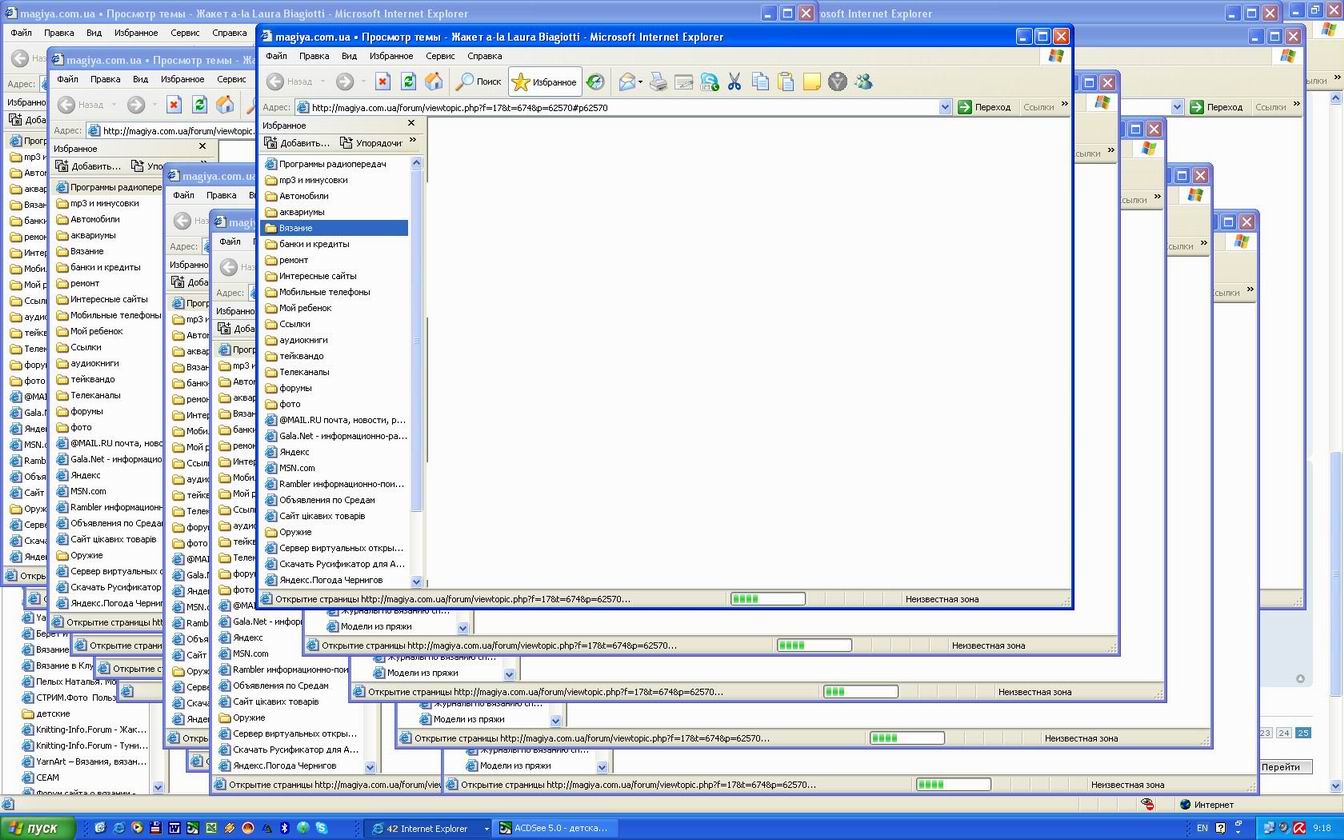Click the Print icon in the front window toolbar
This screenshot has height=840, width=1344.
[658, 82]
